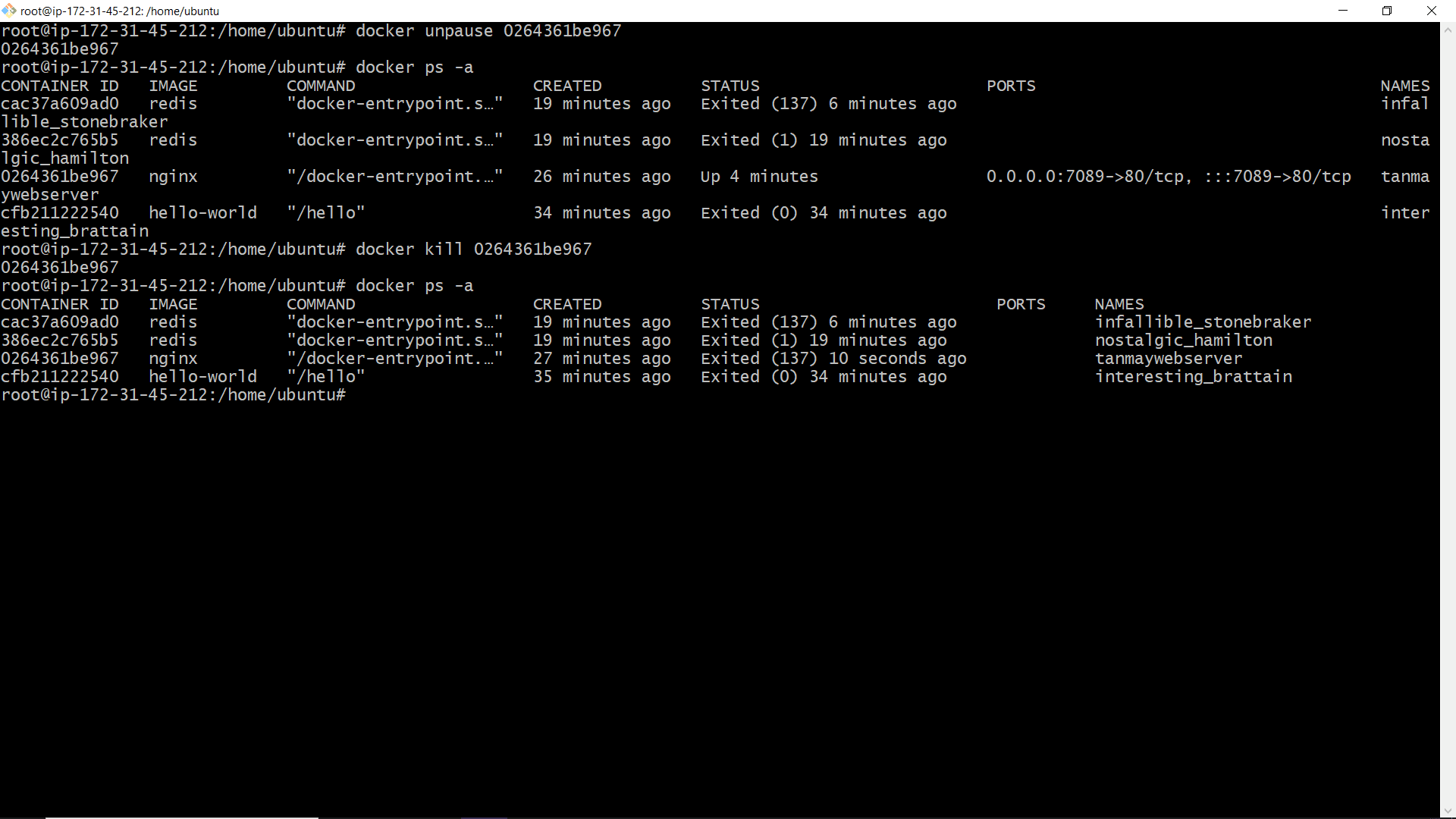
Task: Click the PuTTY application icon in title bar
Action: [x=9, y=11]
